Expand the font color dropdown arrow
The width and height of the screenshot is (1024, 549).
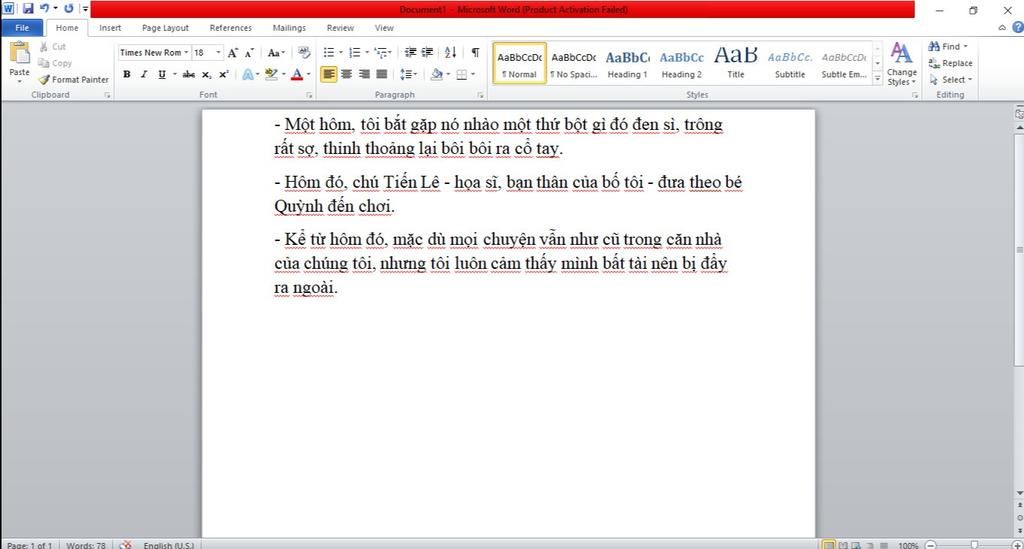pyautogui.click(x=308, y=74)
